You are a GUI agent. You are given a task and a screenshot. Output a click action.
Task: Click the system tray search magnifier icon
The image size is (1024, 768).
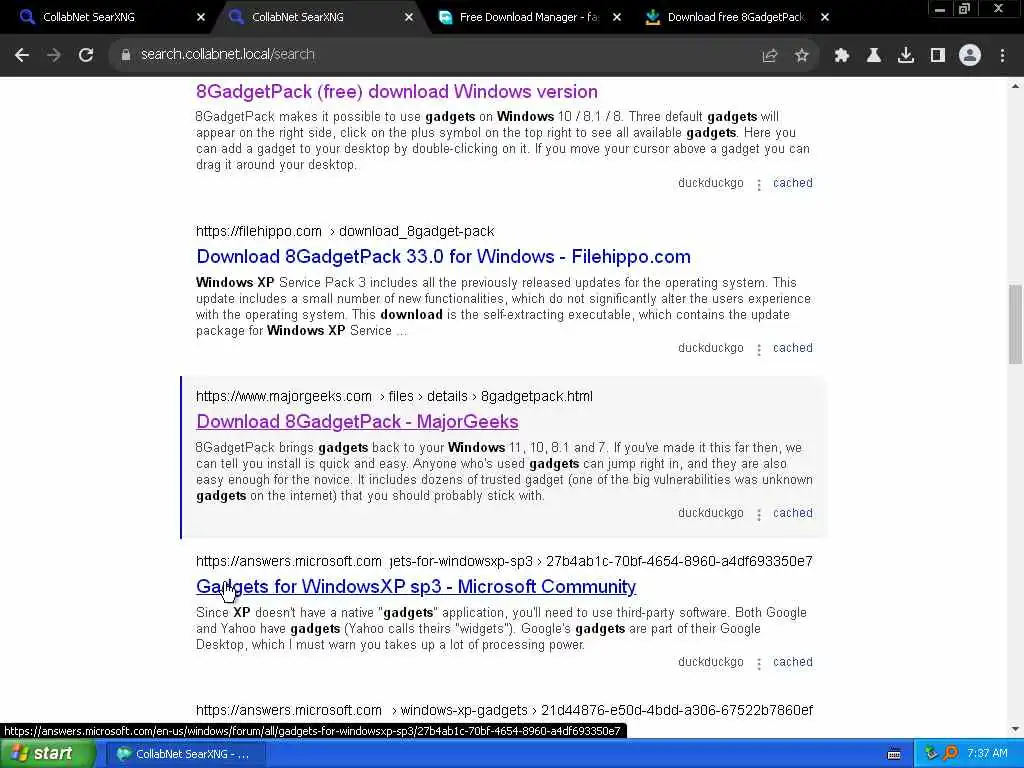[951, 754]
